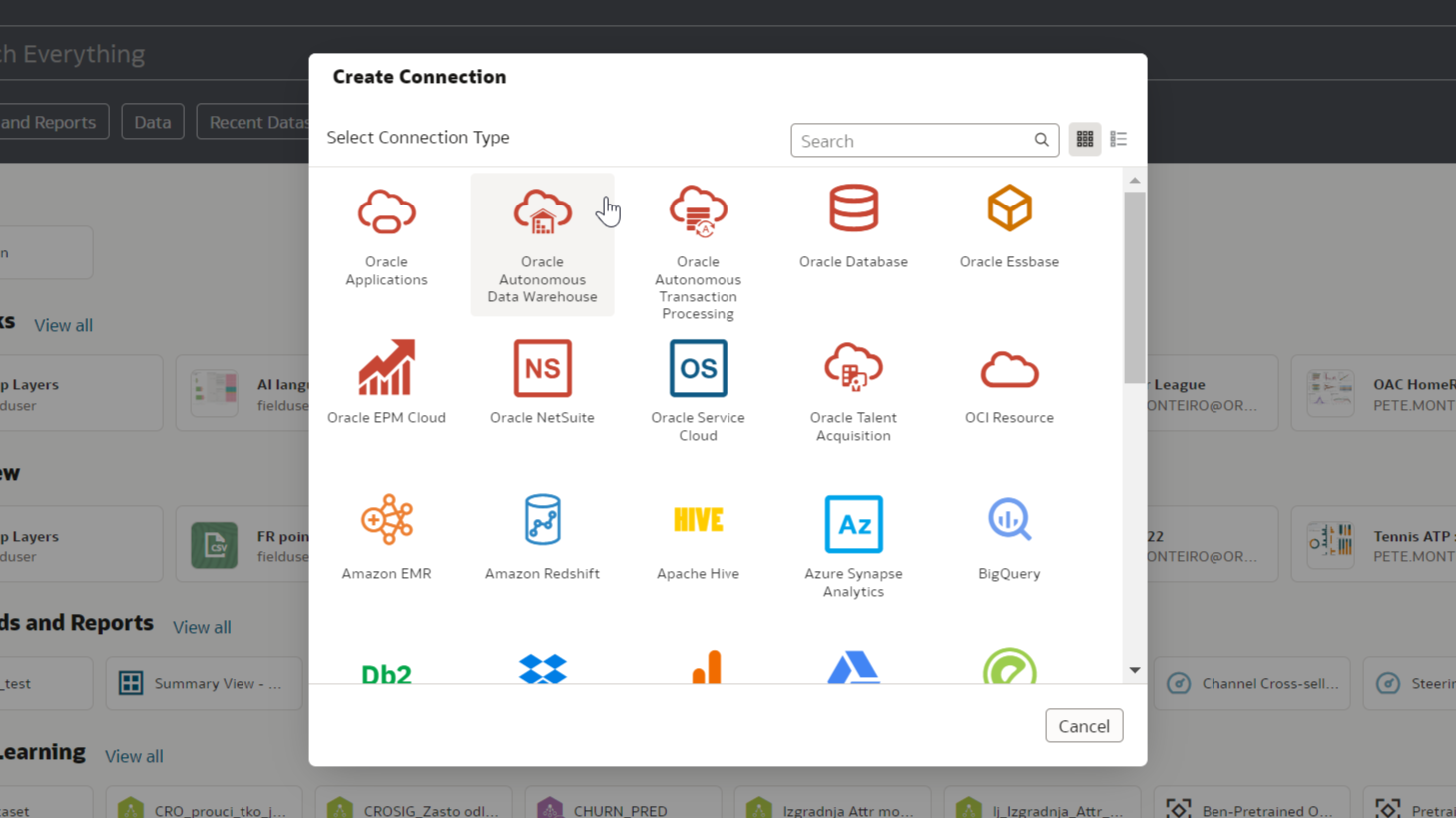Open the CHURN_PRED model card
1456x818 pixels.
pyautogui.click(x=623, y=803)
